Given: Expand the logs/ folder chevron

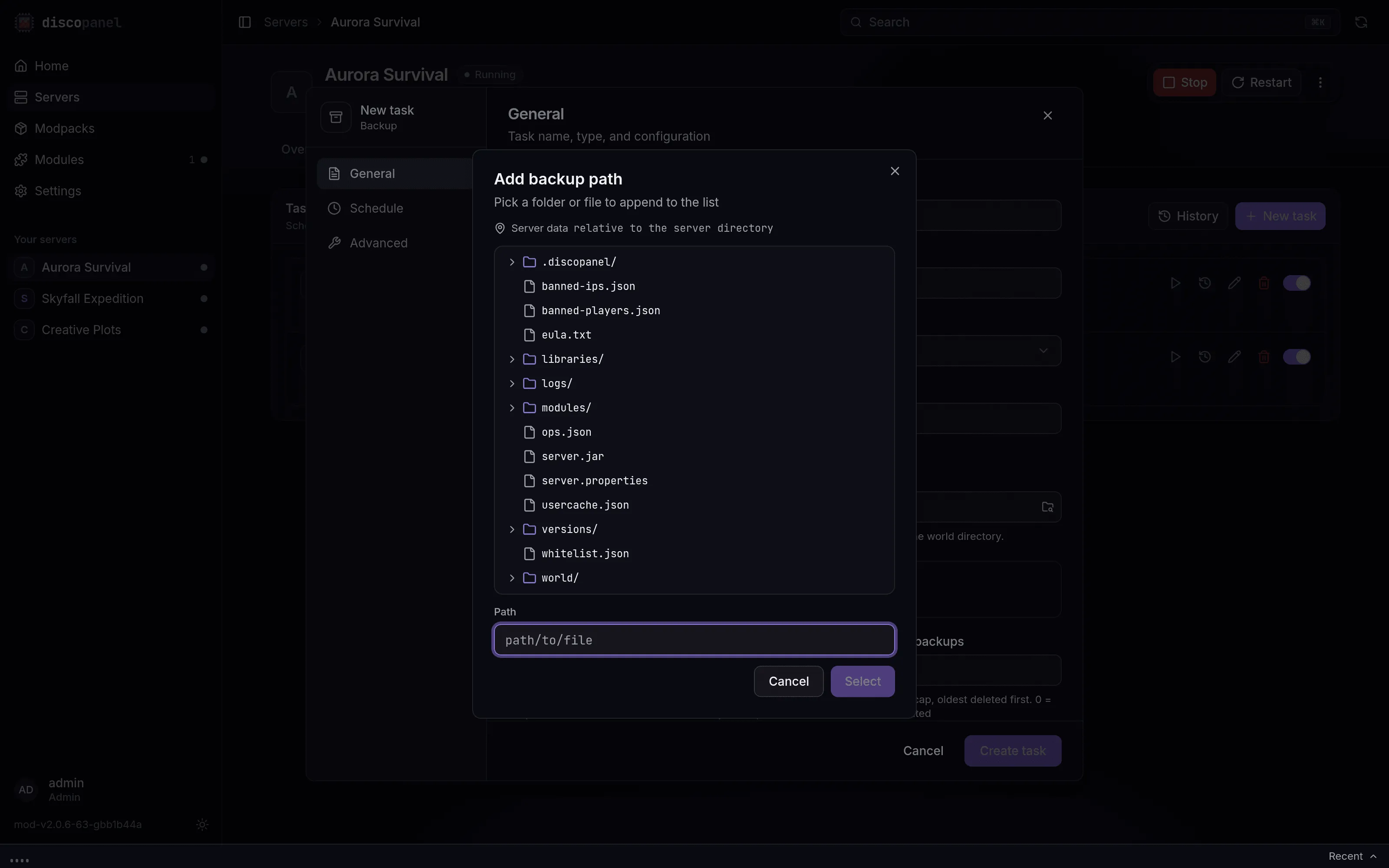Looking at the screenshot, I should tap(512, 384).
